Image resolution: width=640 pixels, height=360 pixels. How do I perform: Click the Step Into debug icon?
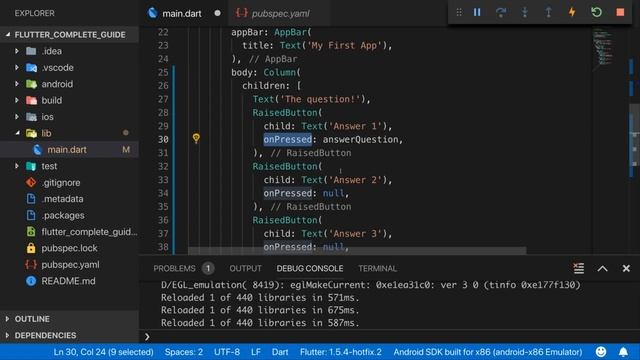[x=524, y=13]
